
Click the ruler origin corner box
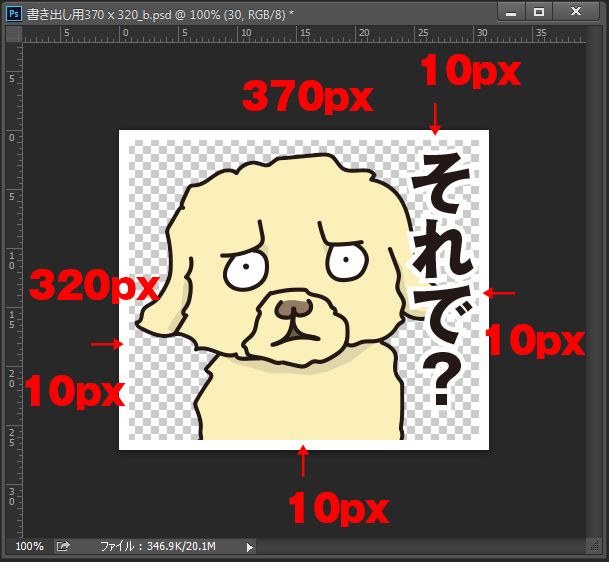pos(14,35)
